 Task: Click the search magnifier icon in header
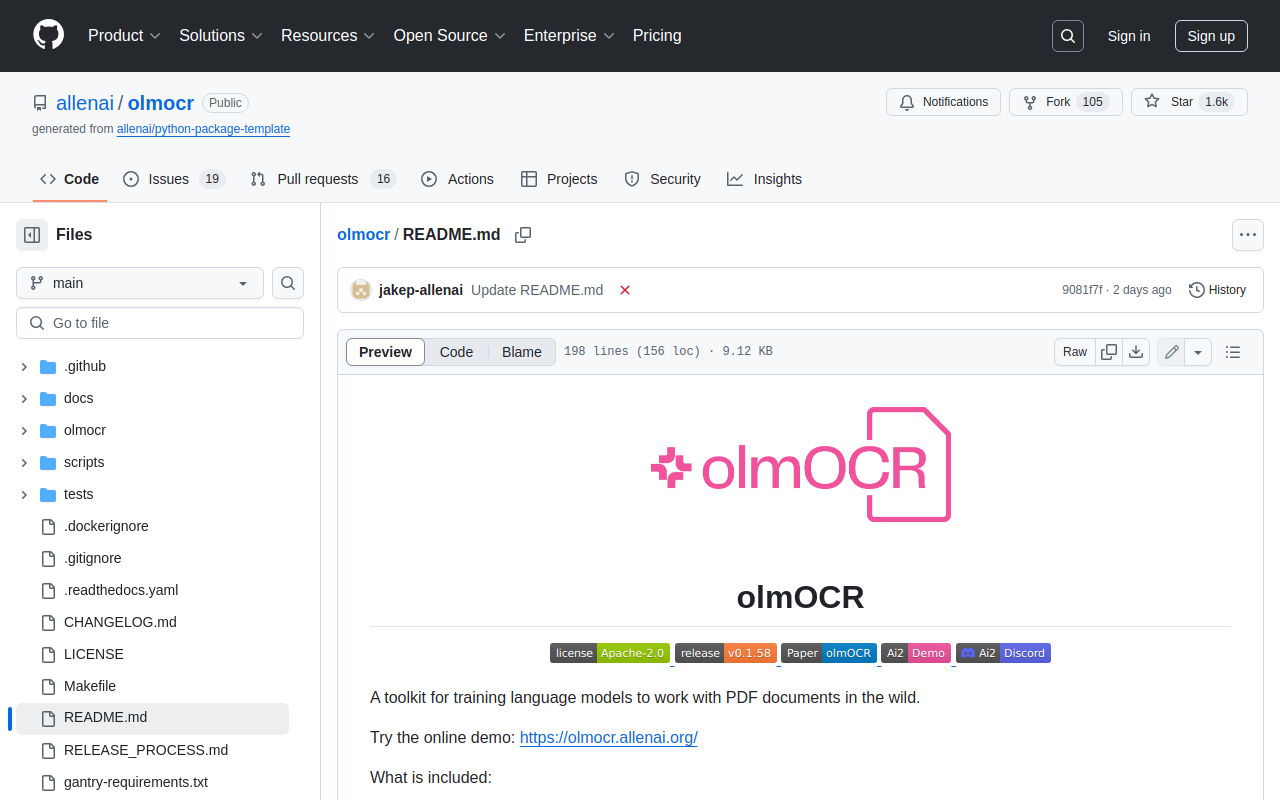tap(1068, 36)
